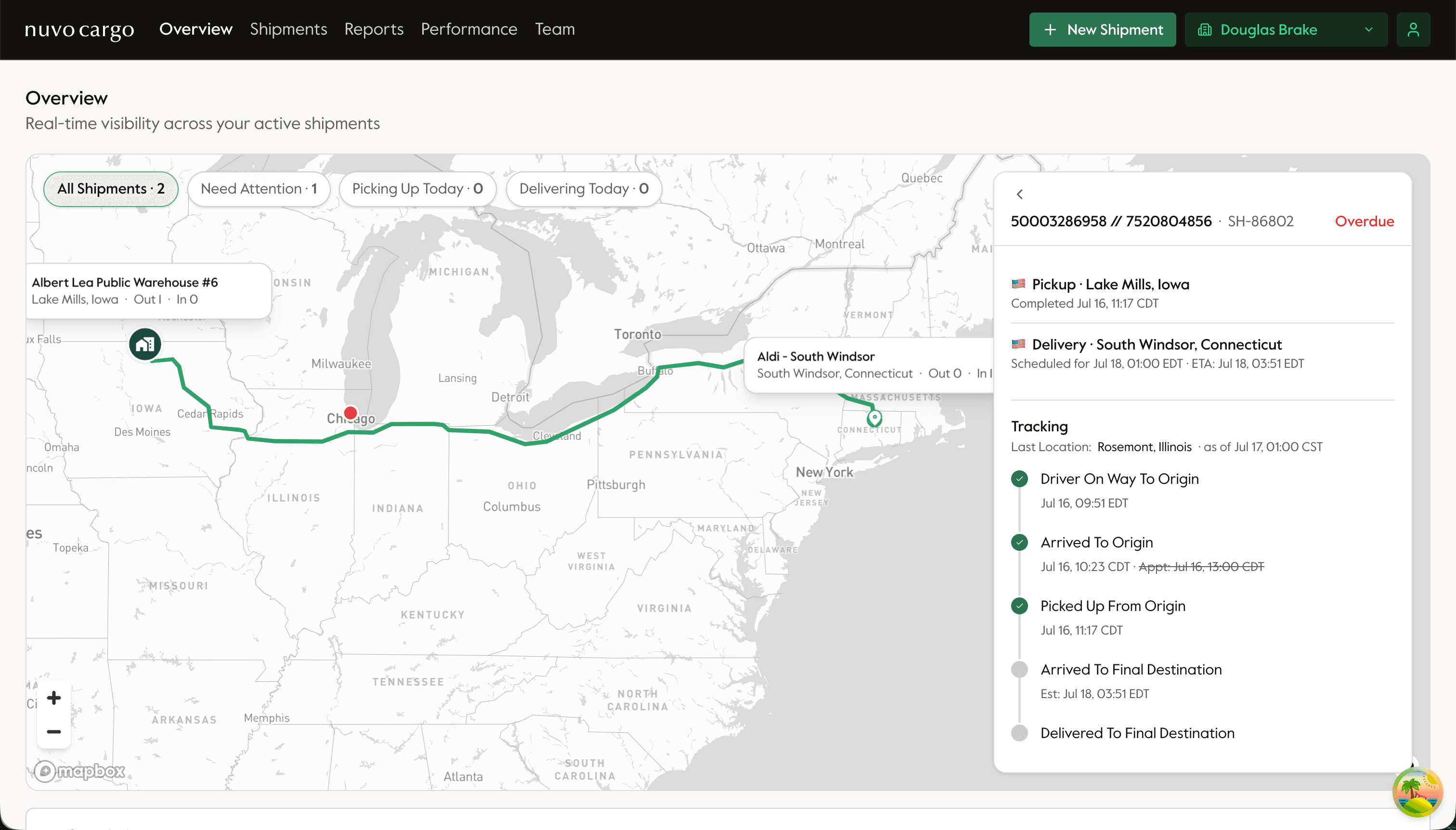
Task: Click the Mapbox logo
Action: tap(79, 771)
